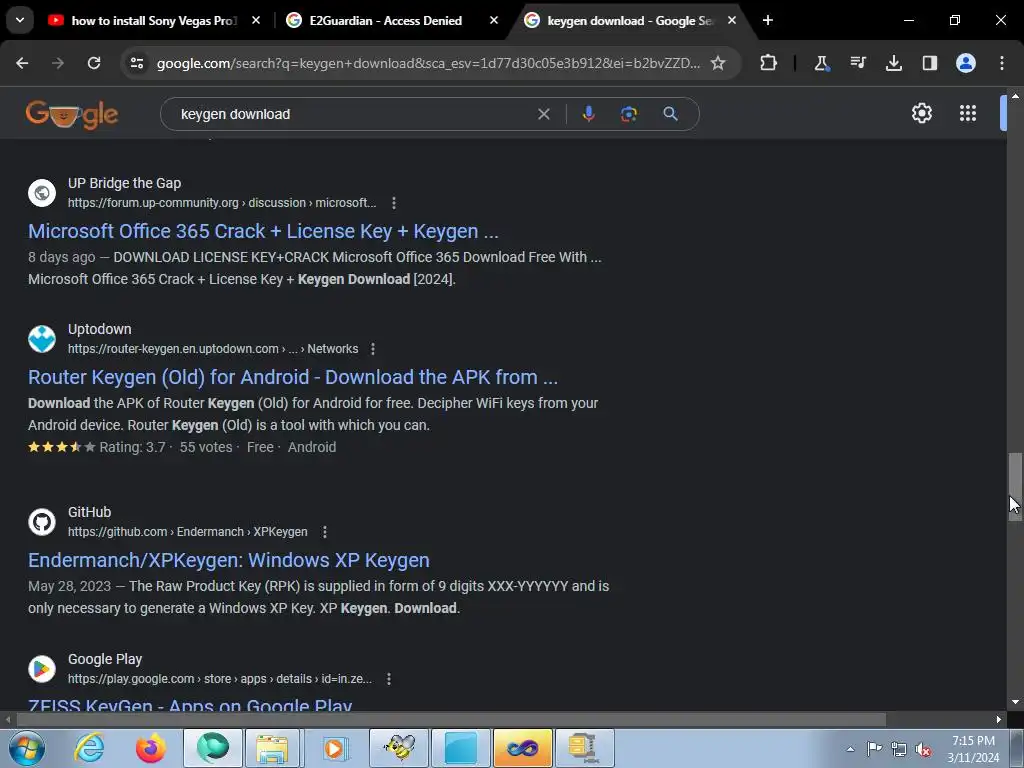Click the forum.up-community.org URL text
Screen dimensions: 1024x768
222,203
